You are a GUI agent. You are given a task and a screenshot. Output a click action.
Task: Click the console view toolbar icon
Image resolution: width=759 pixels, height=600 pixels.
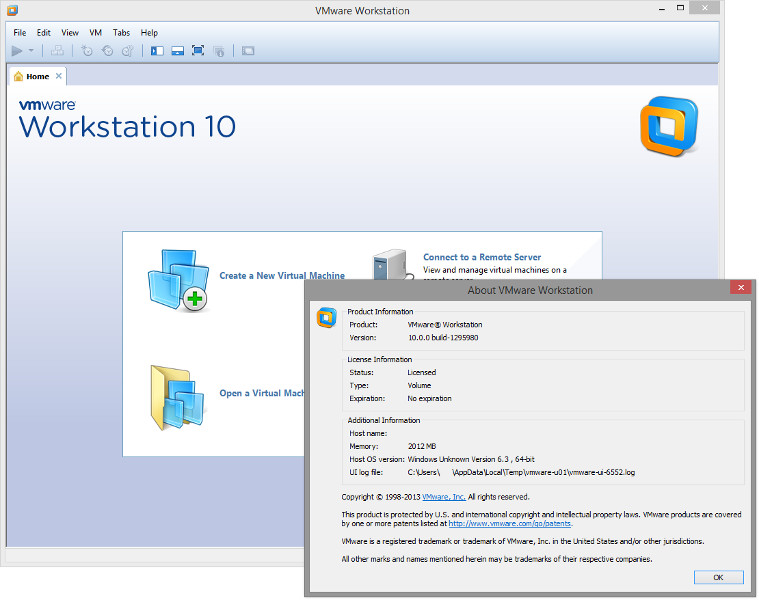248,51
